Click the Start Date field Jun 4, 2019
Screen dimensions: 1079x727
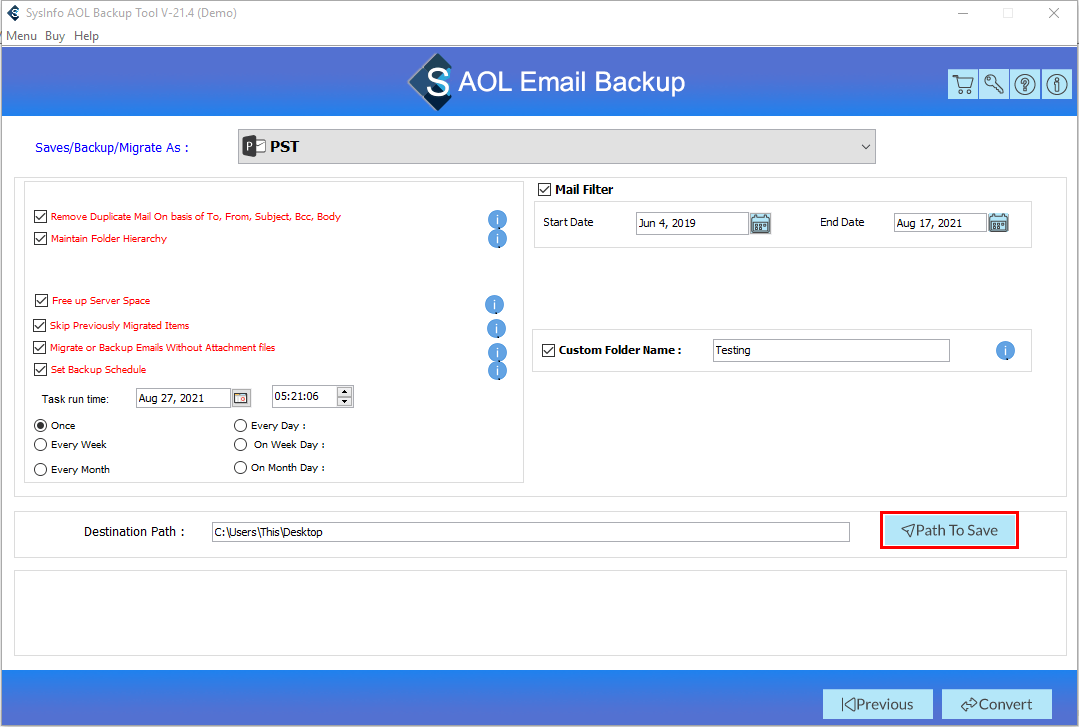[692, 223]
